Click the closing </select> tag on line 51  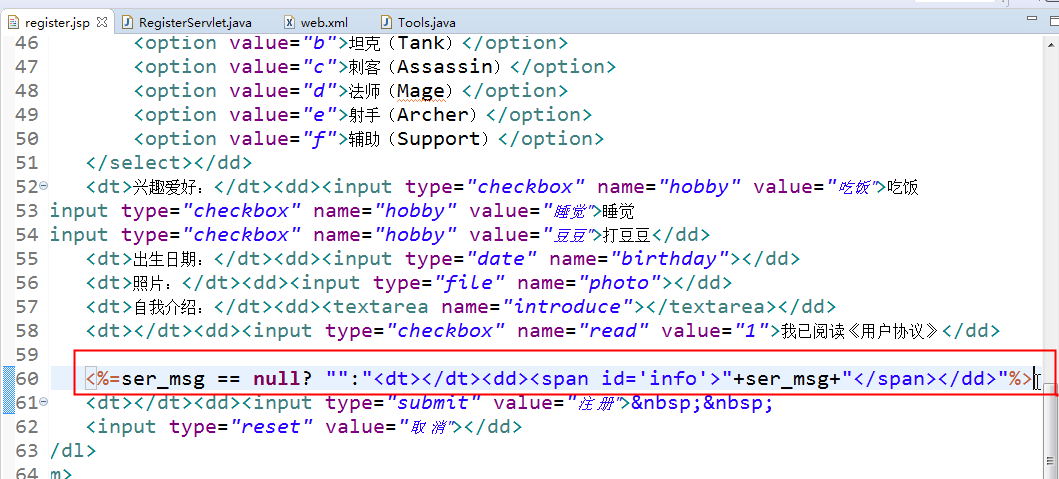(138, 163)
